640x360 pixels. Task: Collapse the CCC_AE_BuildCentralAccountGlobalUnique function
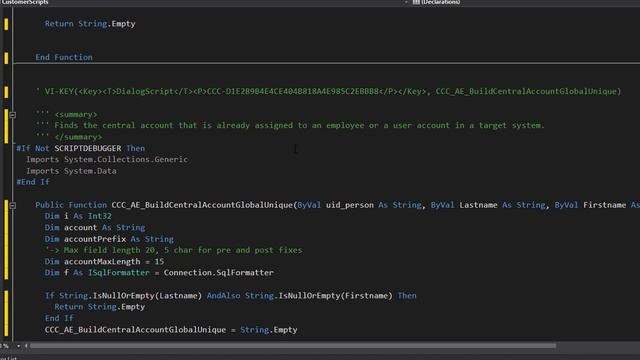pyautogui.click(x=13, y=205)
